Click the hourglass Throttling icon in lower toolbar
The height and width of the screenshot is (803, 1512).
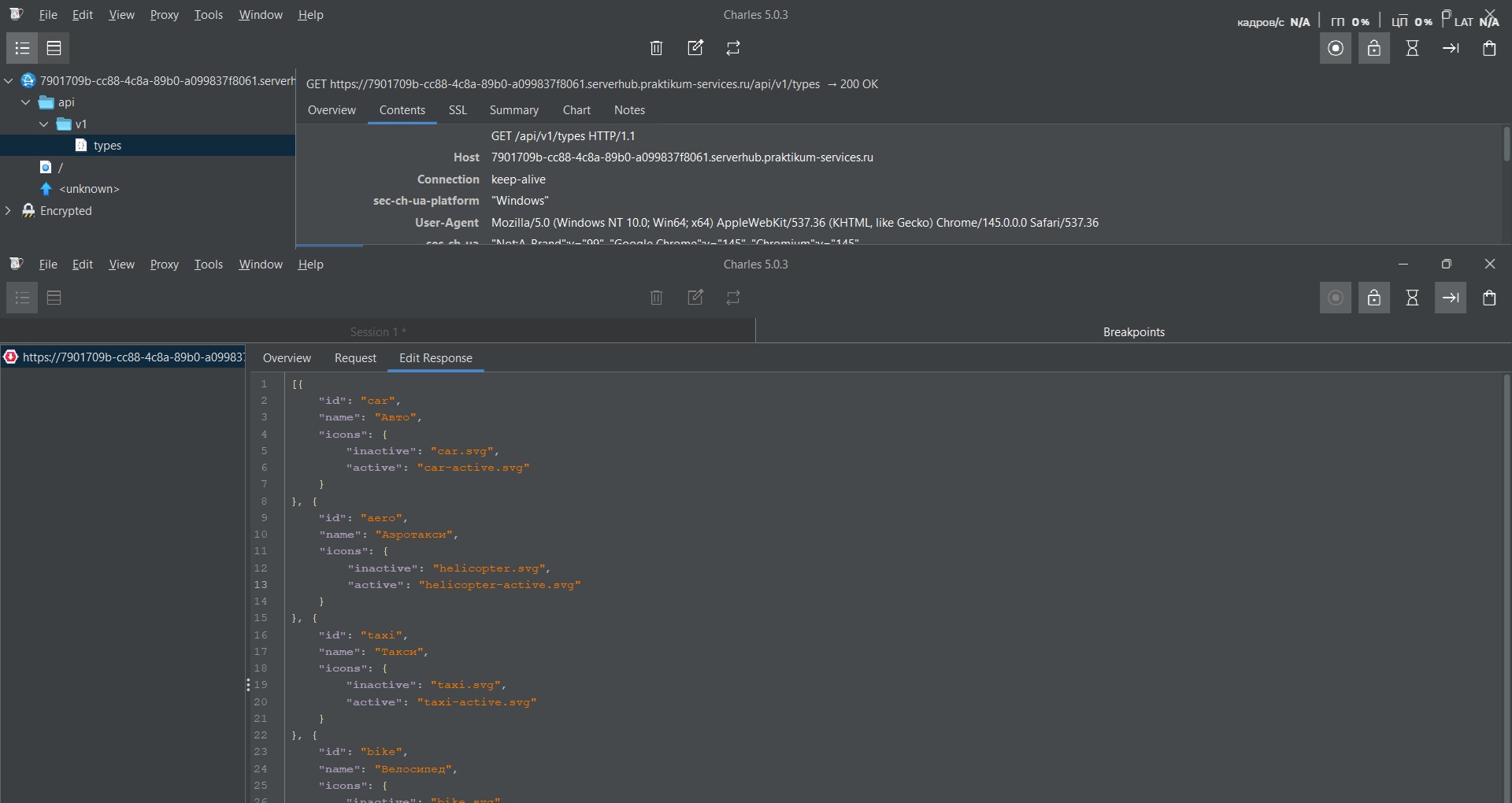(x=1412, y=298)
